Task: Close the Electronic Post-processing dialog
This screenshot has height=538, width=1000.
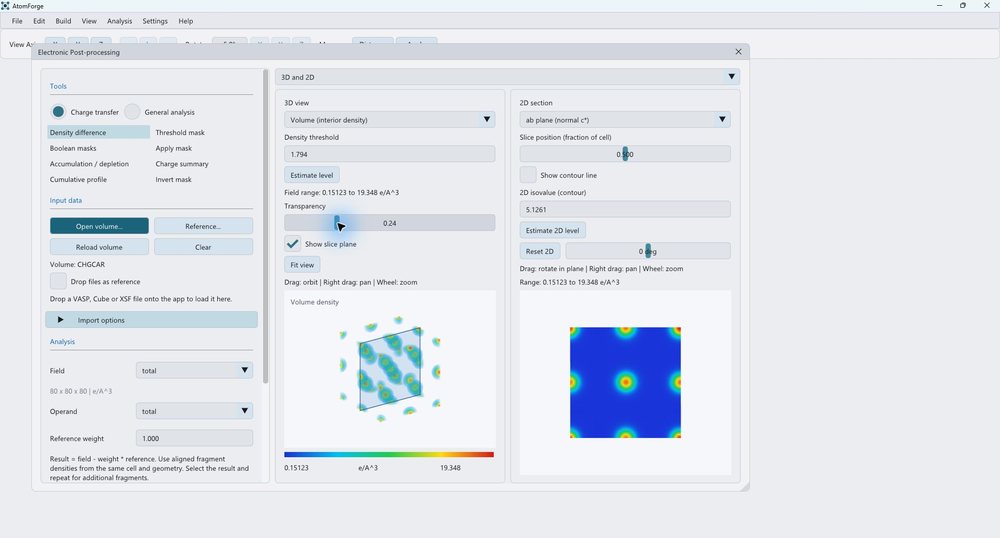Action: pos(738,52)
